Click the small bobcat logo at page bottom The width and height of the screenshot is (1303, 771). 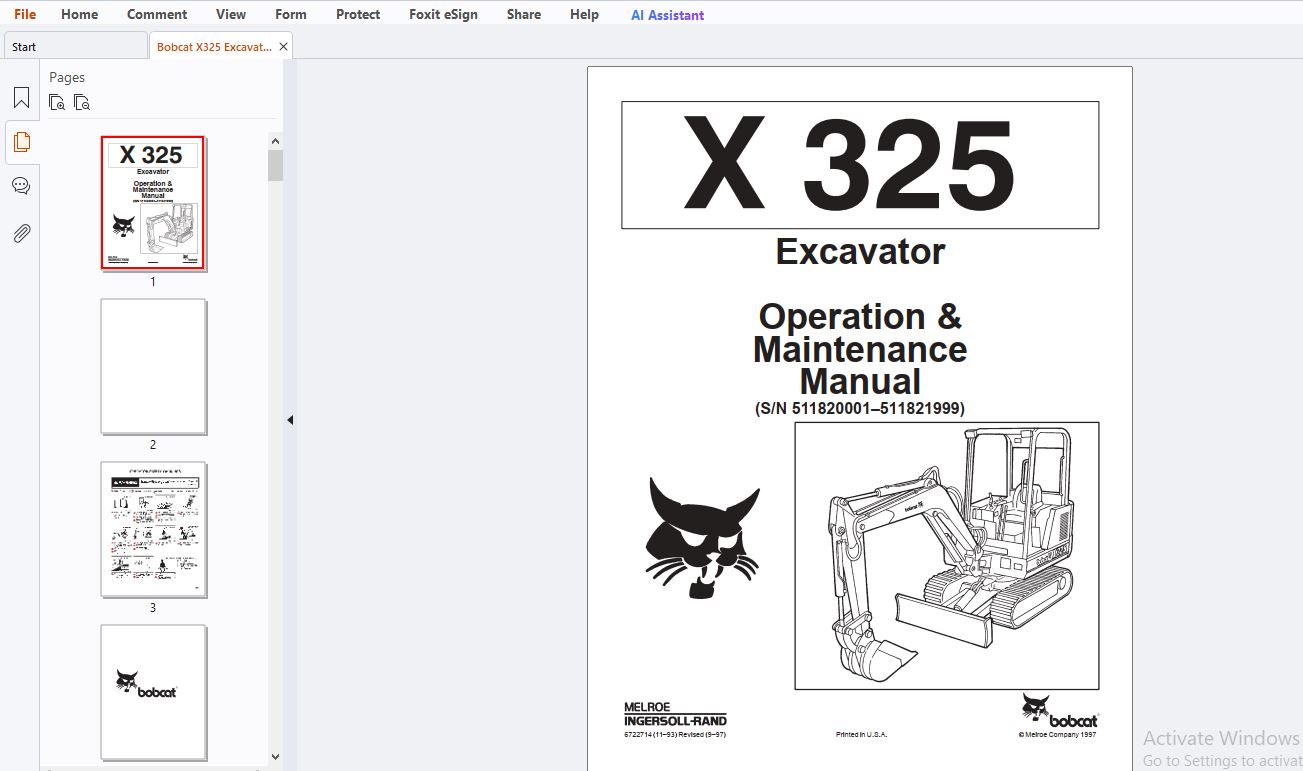coord(1059,711)
